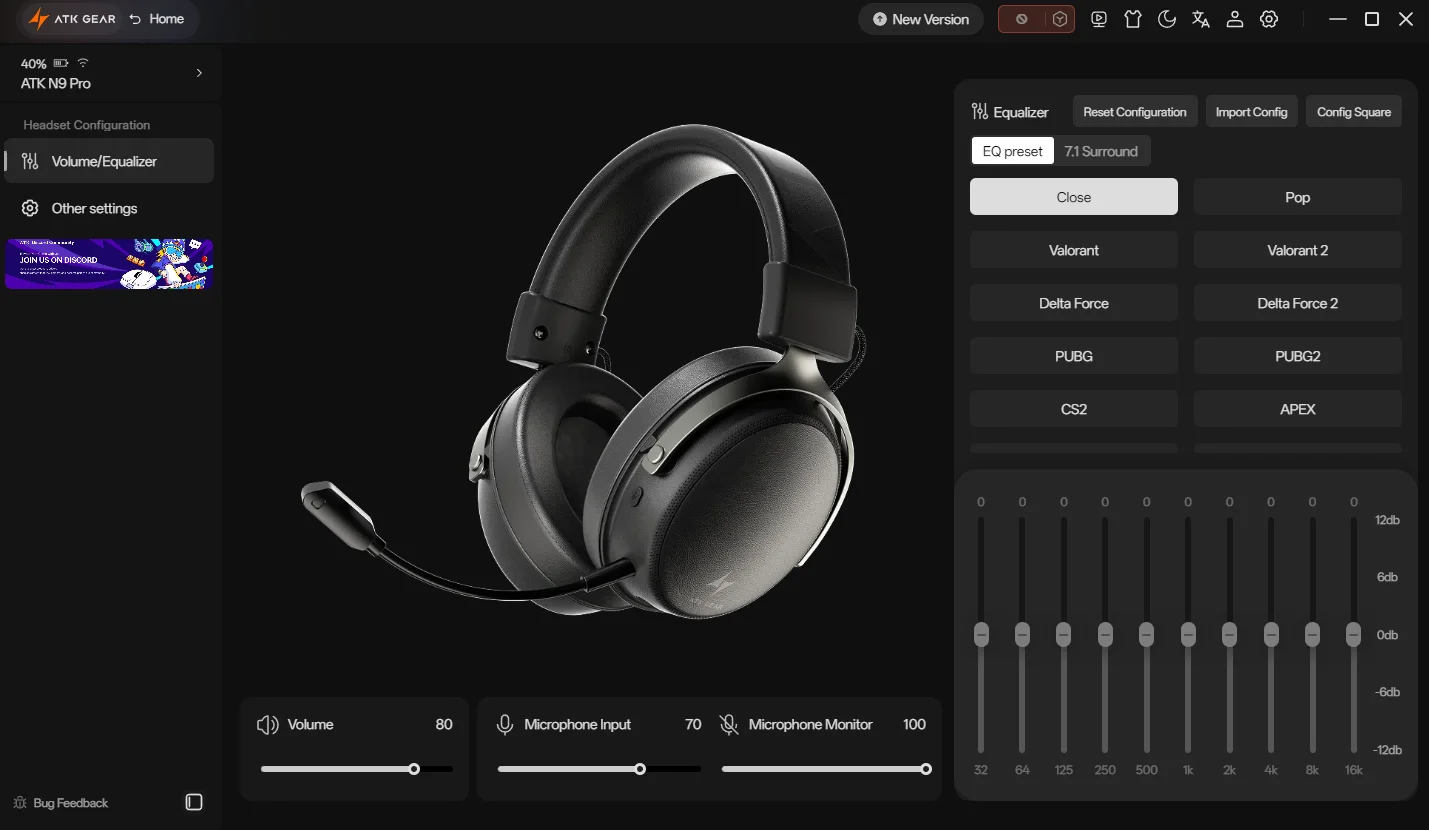
Task: Open the language translation icon
Action: click(x=1201, y=19)
